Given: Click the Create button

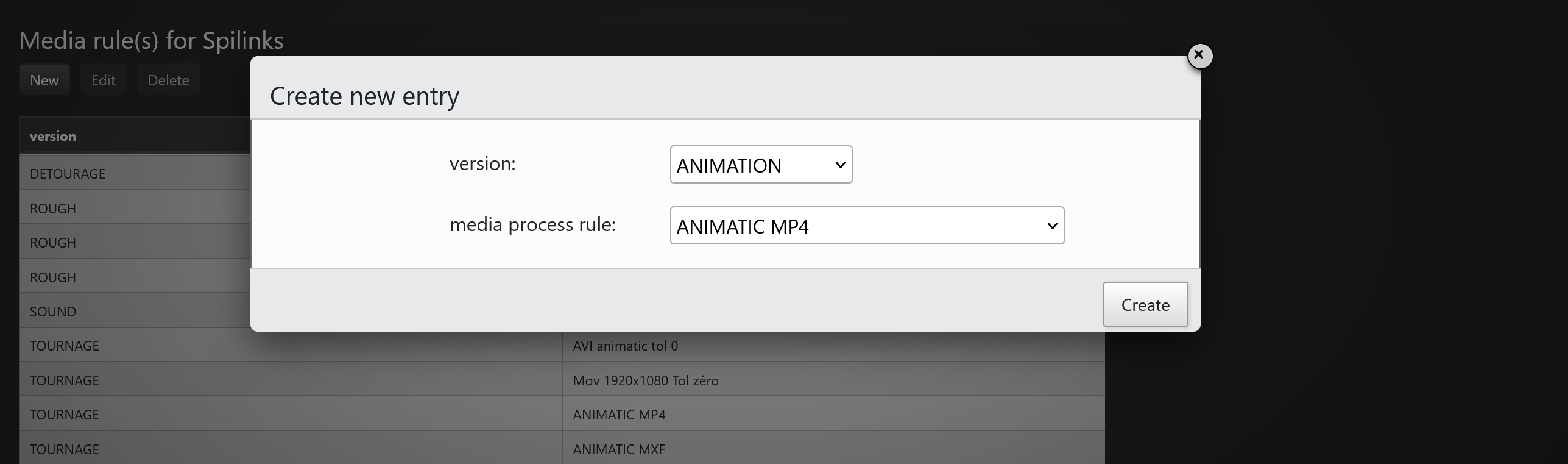Looking at the screenshot, I should [1145, 304].
